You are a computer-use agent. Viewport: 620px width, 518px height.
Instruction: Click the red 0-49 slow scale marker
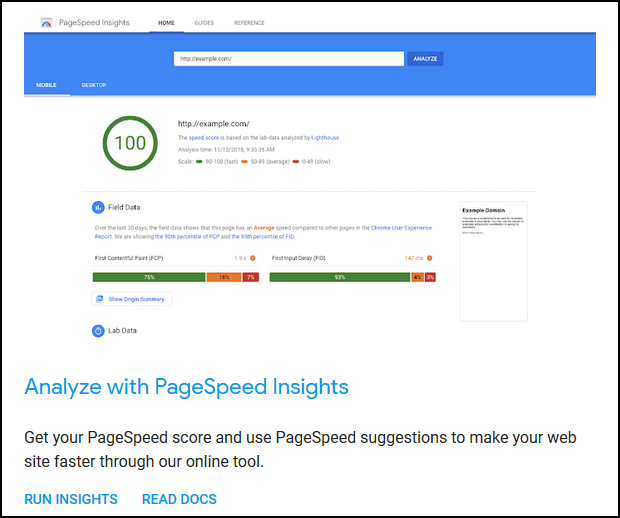(x=296, y=161)
